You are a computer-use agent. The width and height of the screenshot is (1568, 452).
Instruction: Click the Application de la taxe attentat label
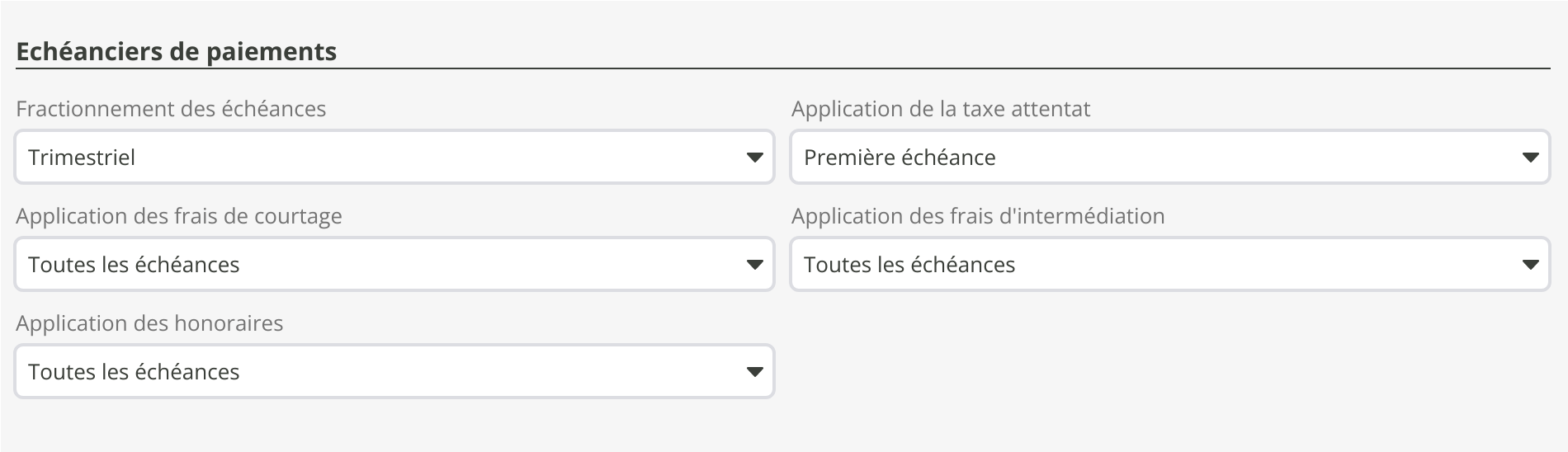point(941,109)
